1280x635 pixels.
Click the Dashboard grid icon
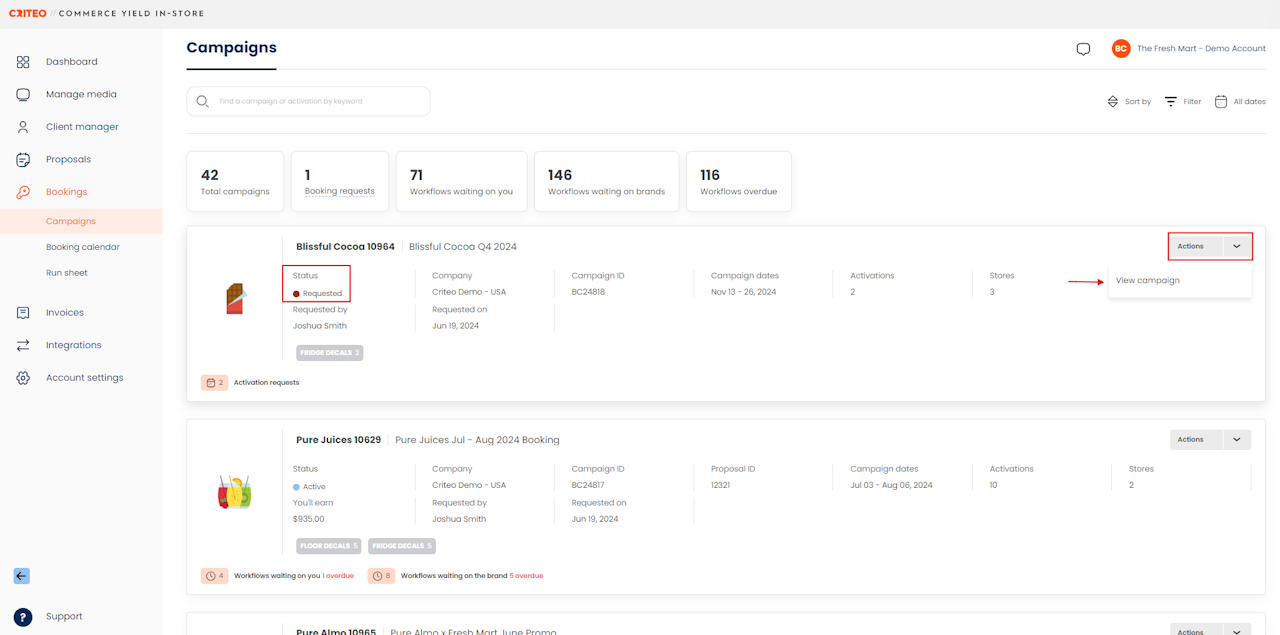click(23, 62)
